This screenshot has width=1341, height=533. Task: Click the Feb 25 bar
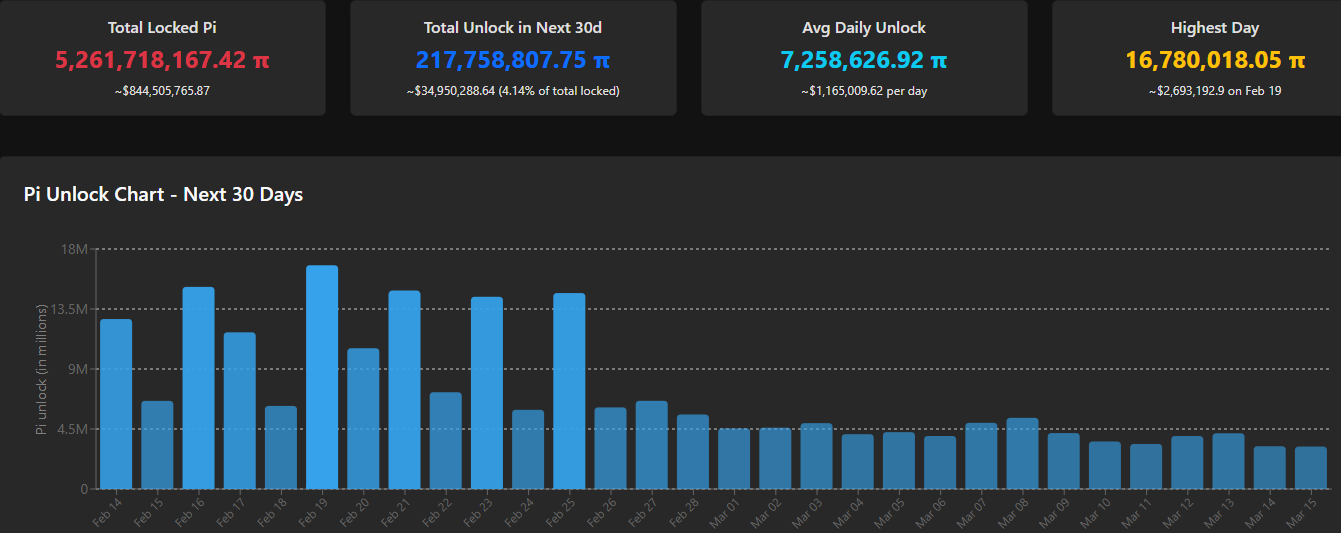pyautogui.click(x=569, y=391)
